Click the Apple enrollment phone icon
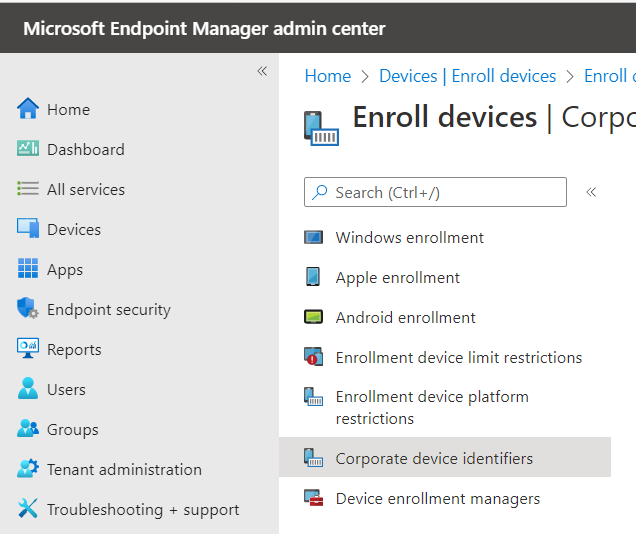The height and width of the screenshot is (534, 636). [313, 277]
